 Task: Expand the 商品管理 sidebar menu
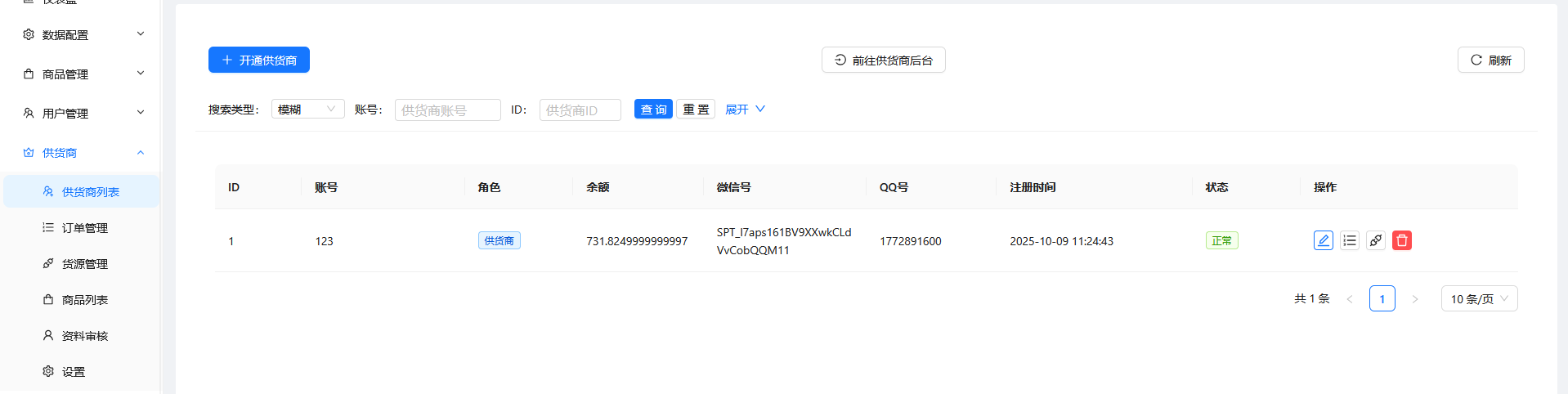(x=82, y=74)
